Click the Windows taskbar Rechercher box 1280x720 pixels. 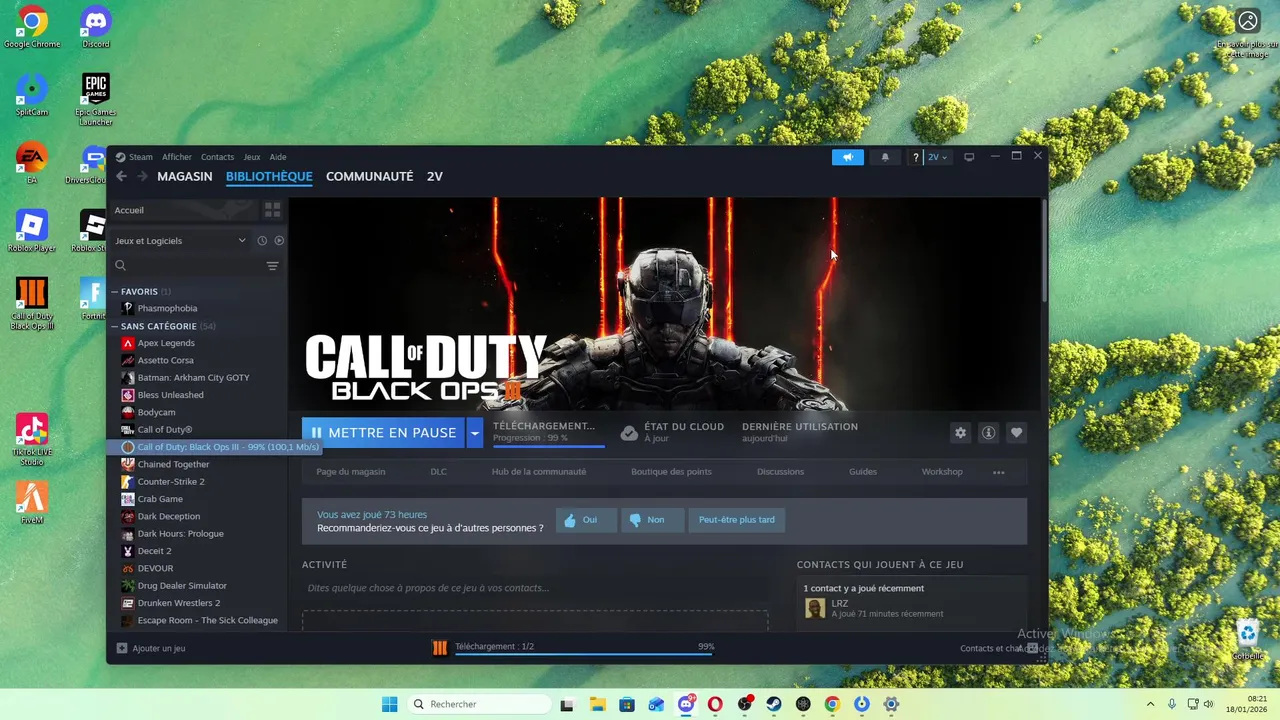pos(480,704)
